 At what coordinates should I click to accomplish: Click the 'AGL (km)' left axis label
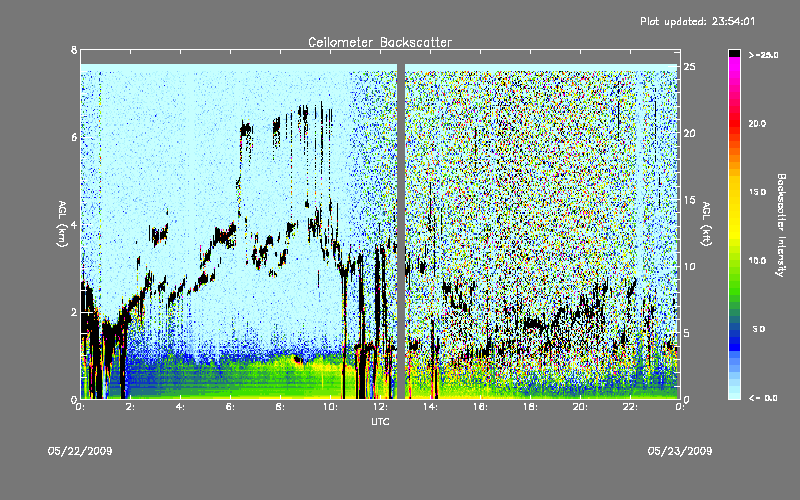pyautogui.click(x=62, y=224)
